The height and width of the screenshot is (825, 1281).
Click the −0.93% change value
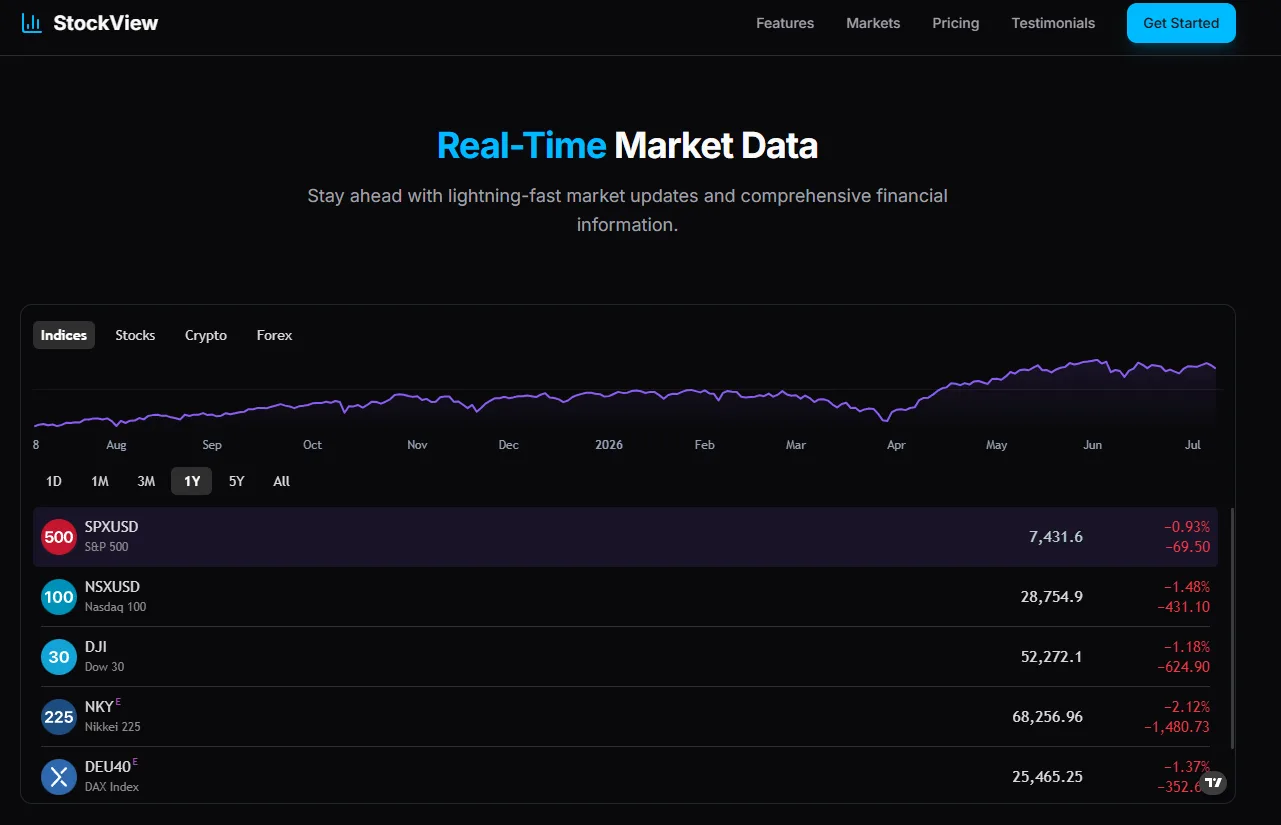[1187, 527]
